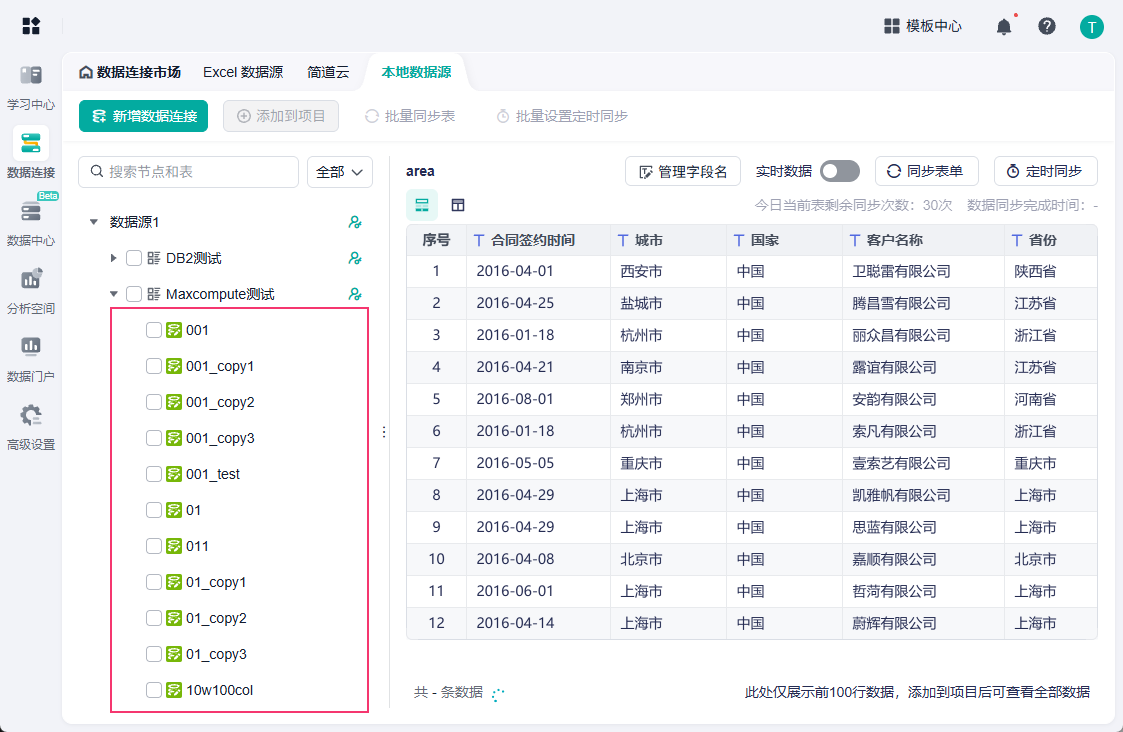Click type icon of 城市 column

point(623,241)
